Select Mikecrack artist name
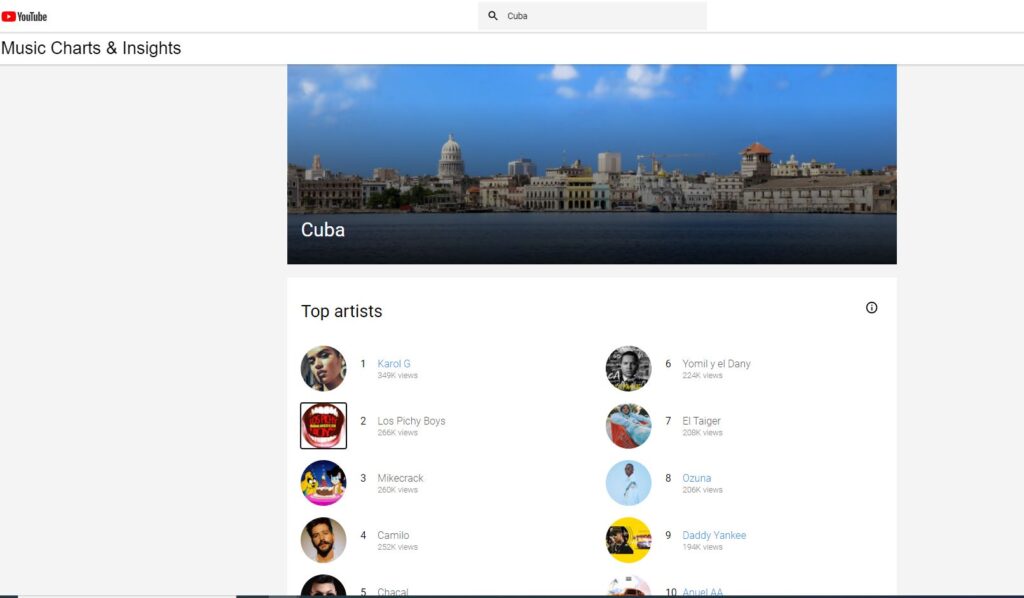Screen dimensions: 1024x598 tap(400, 478)
